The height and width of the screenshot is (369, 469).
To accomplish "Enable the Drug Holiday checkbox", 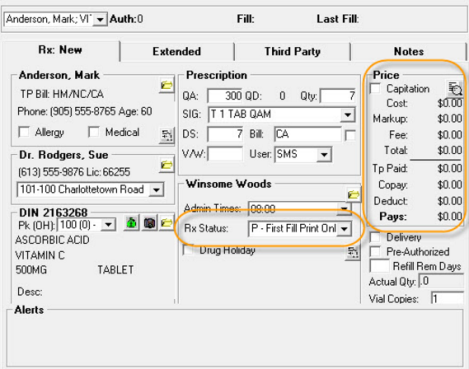I will tap(189, 250).
